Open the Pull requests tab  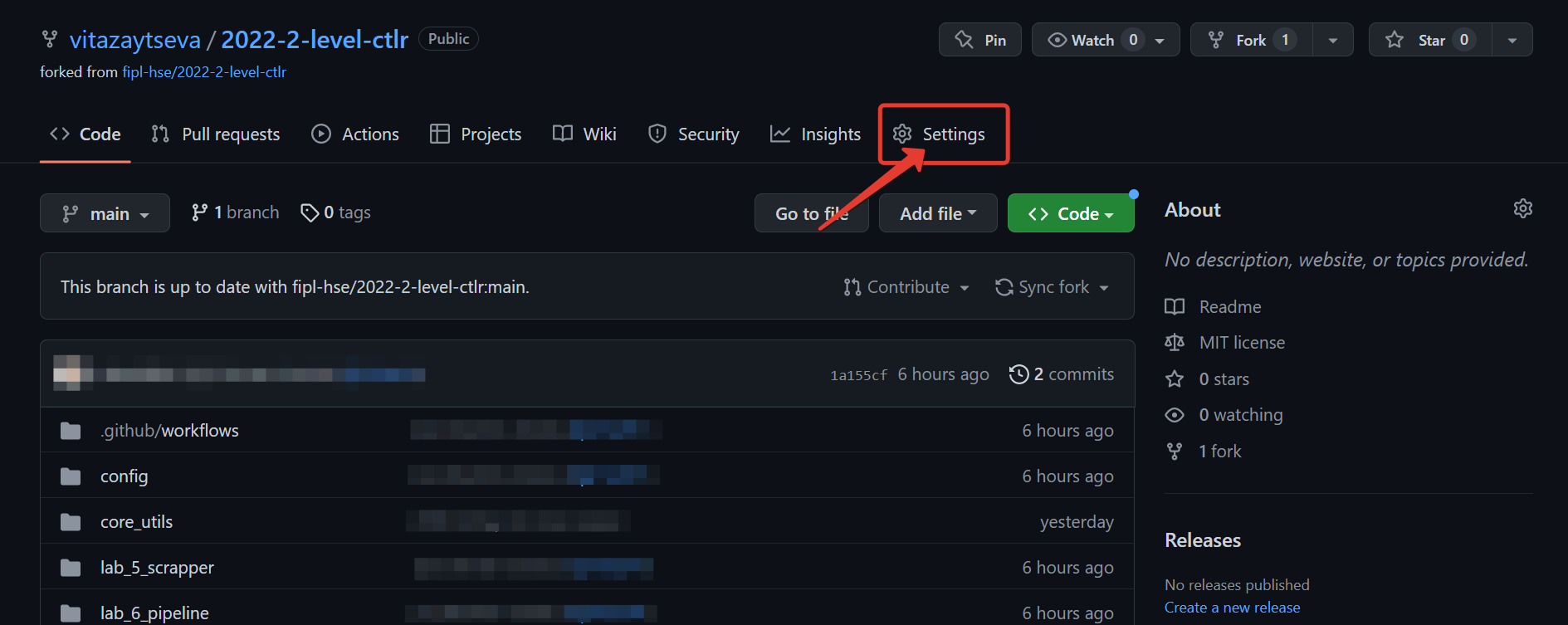[216, 134]
